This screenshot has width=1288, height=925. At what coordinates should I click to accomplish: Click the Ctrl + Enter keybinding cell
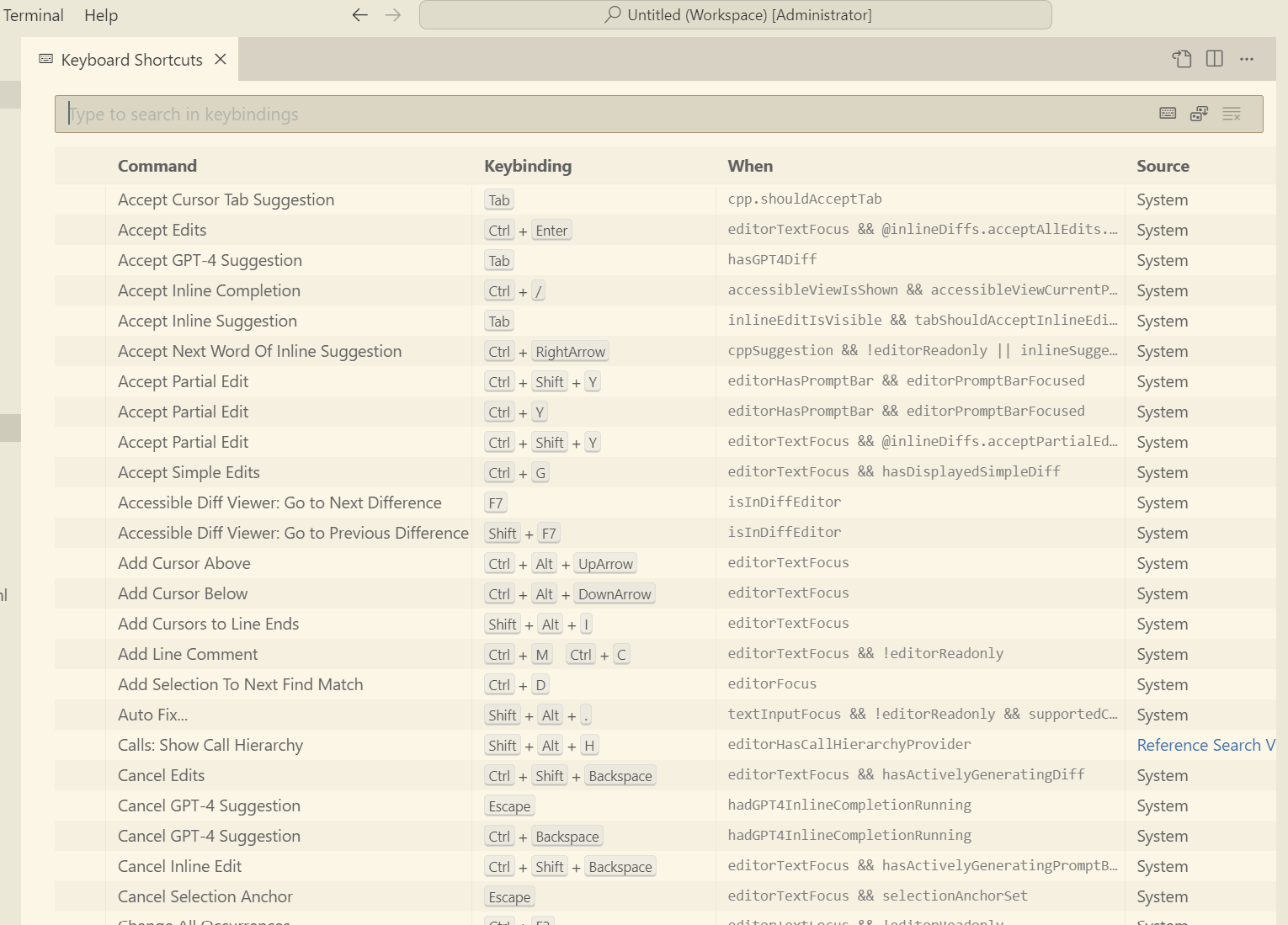coord(529,231)
